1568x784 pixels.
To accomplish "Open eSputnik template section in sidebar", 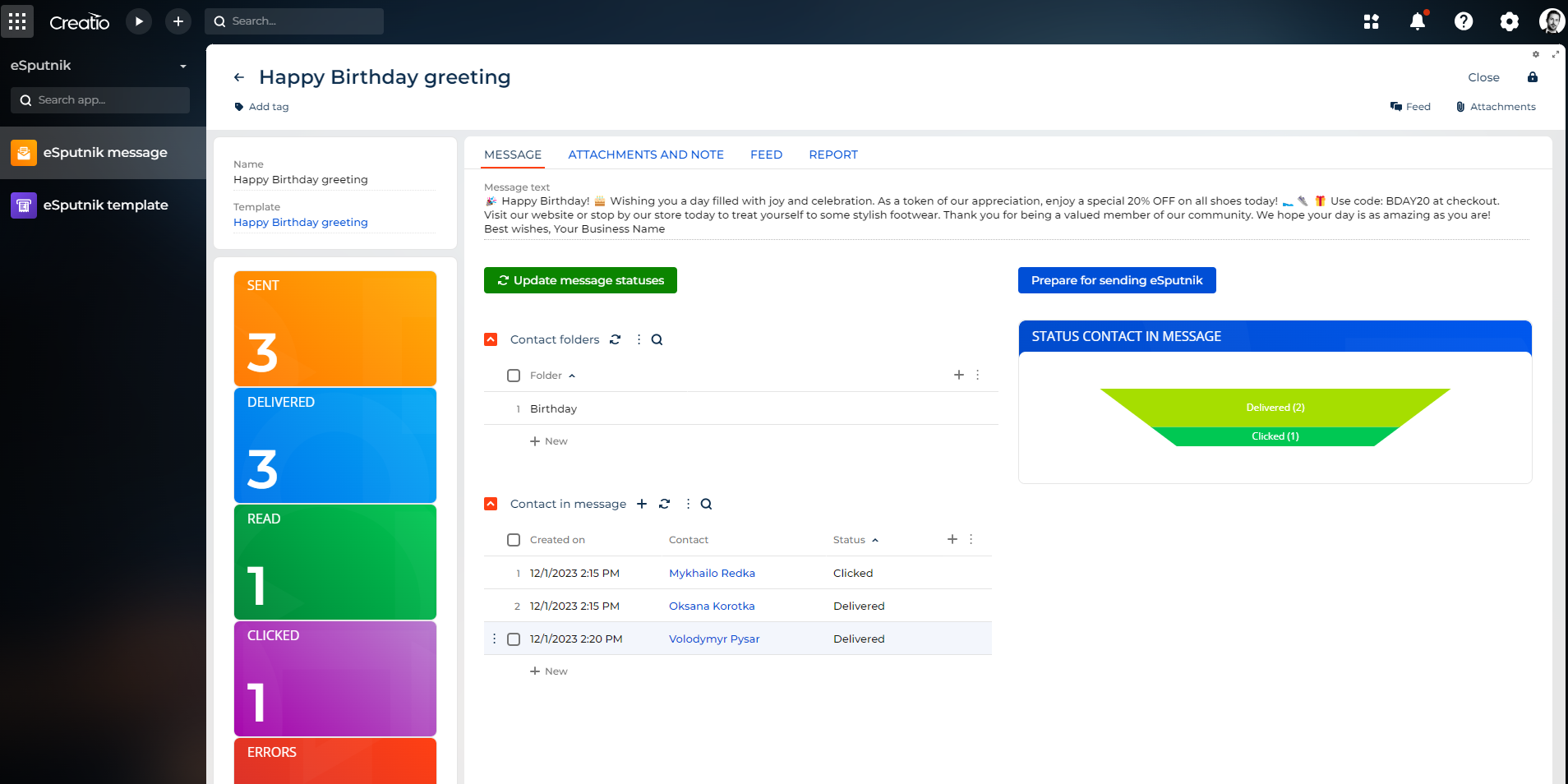I will (x=103, y=205).
